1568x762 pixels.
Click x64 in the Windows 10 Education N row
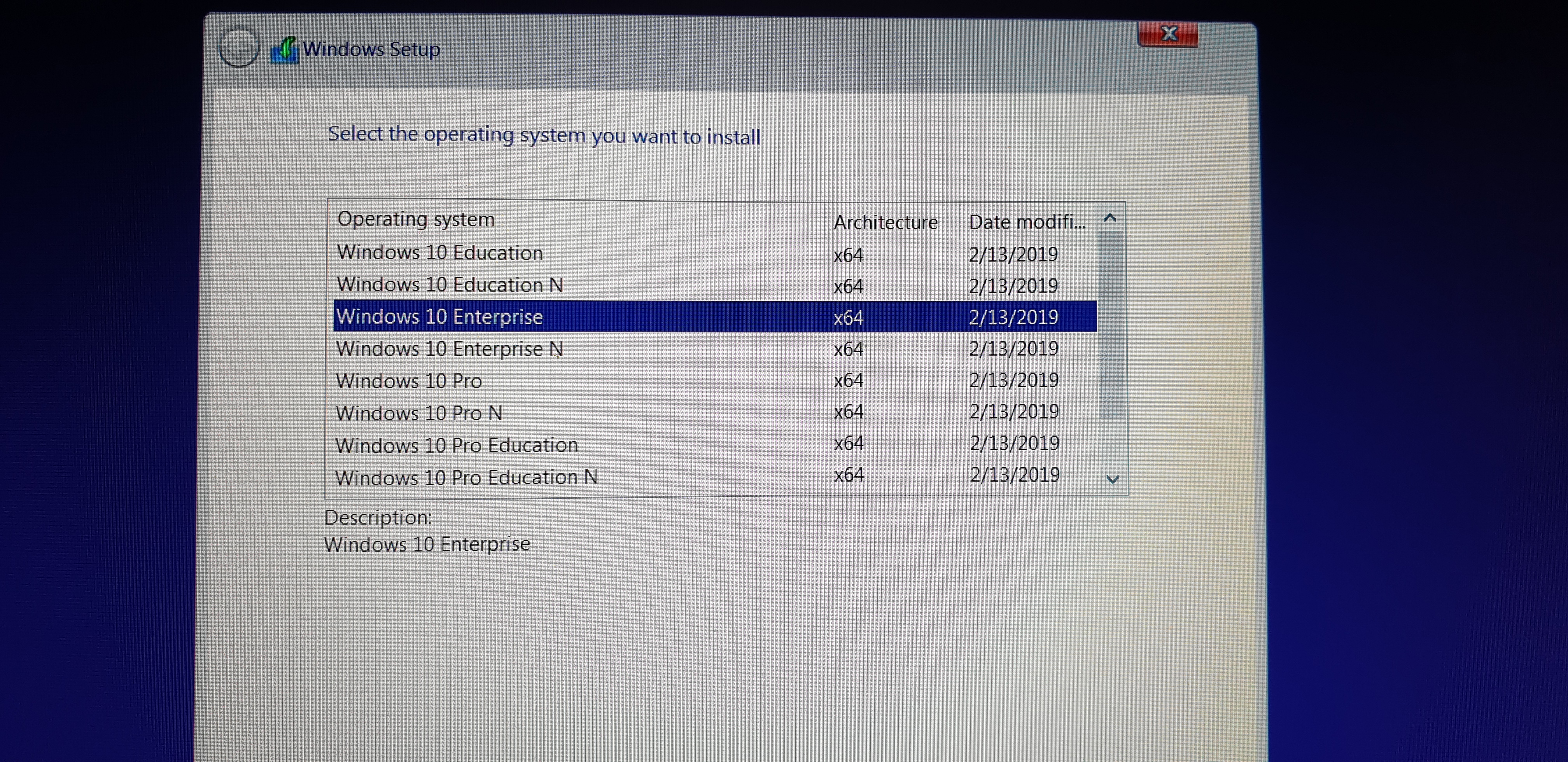coord(849,286)
